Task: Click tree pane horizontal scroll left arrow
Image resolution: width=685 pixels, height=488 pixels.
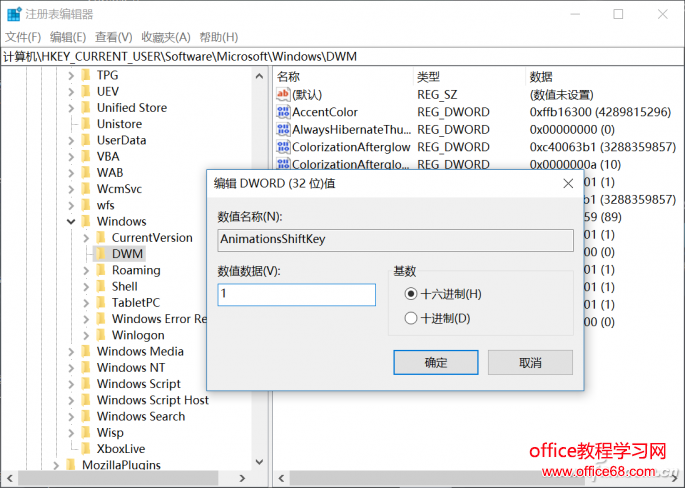Action: click(9, 478)
